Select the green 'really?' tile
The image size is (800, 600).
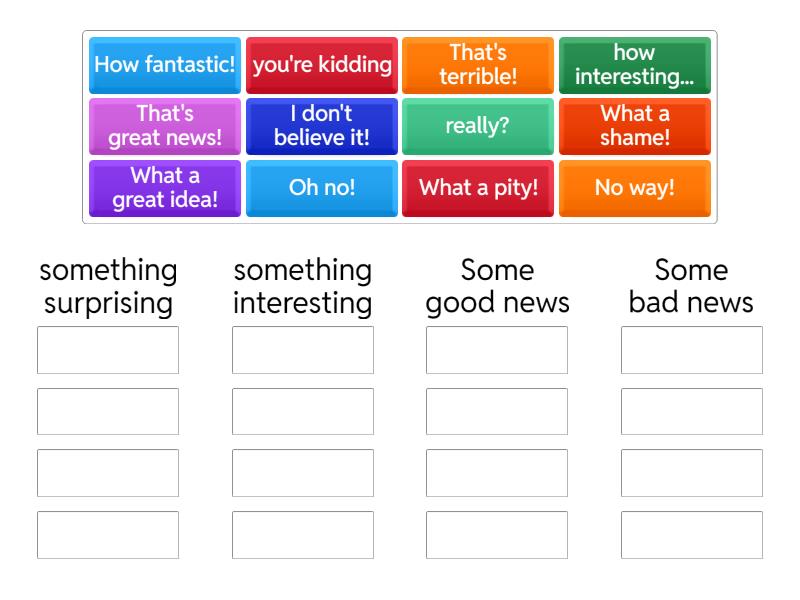pyautogui.click(x=478, y=126)
